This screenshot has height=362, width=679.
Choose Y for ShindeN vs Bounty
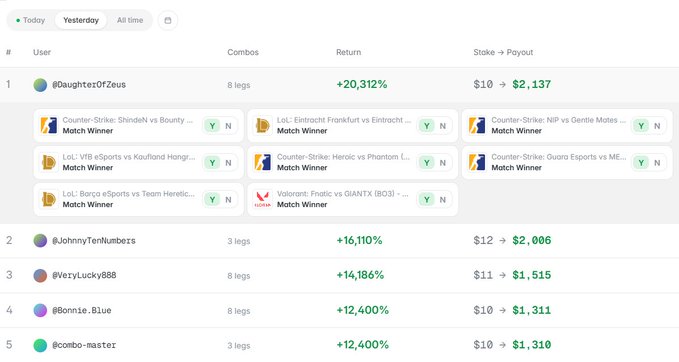(212, 126)
